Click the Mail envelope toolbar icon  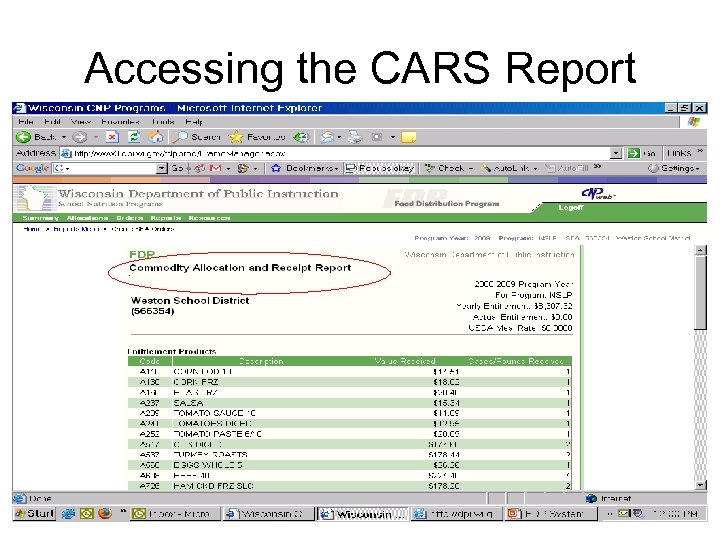327,137
